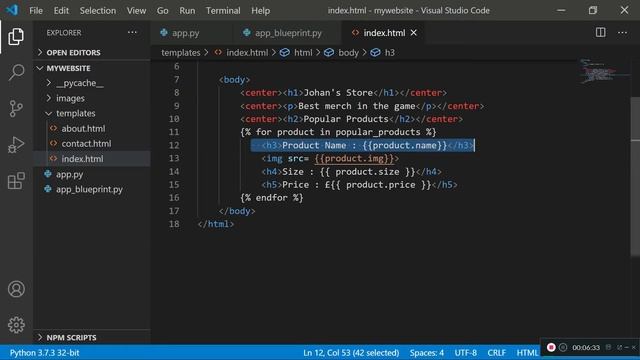This screenshot has width=640, height=360.
Task: Click the html symbol icon in breadcrumbs
Action: tap(285, 53)
